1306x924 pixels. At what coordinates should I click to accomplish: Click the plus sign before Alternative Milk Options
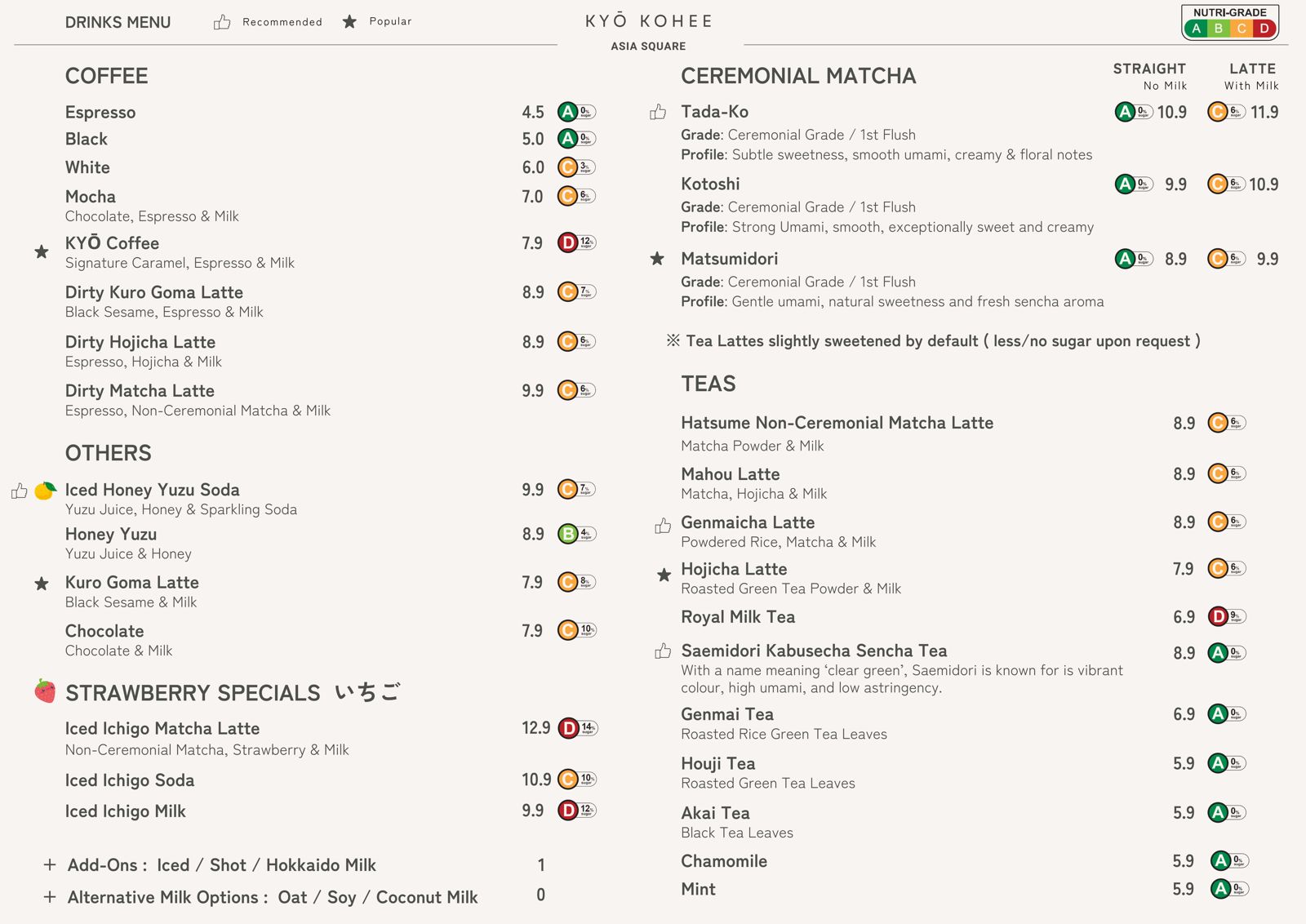tap(50, 897)
